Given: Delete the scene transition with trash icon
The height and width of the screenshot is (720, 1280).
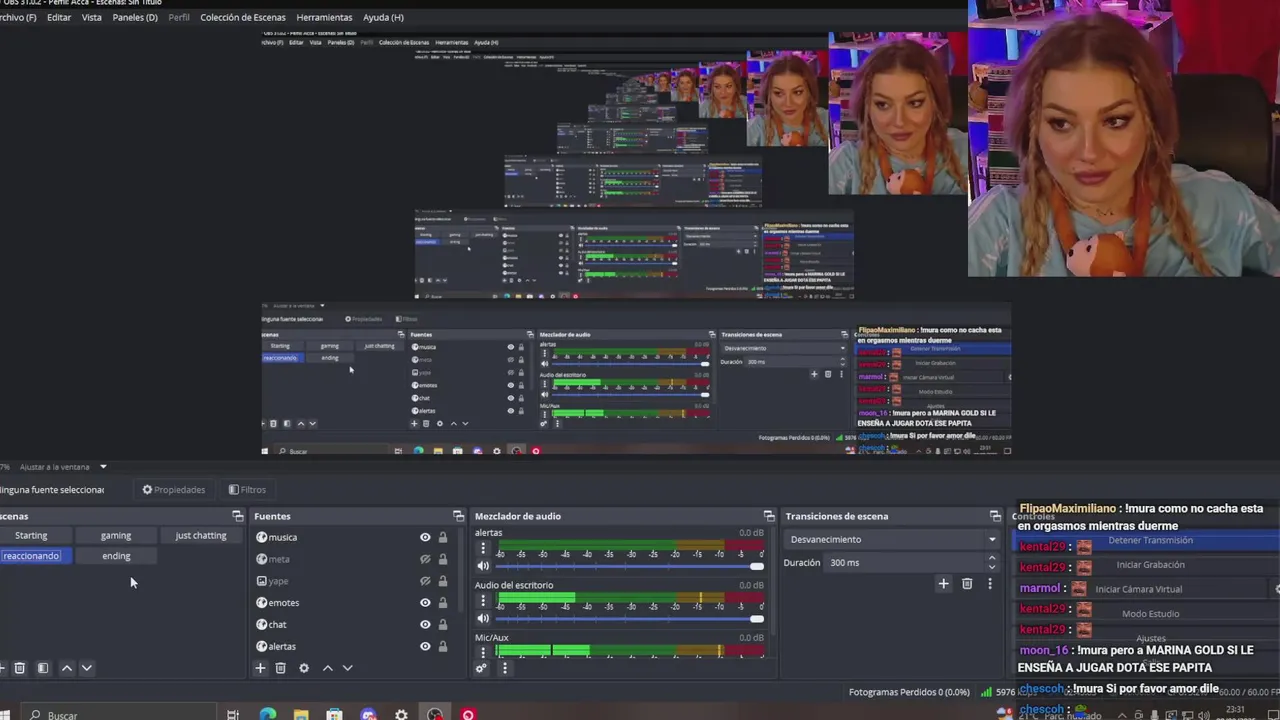Looking at the screenshot, I should point(967,584).
